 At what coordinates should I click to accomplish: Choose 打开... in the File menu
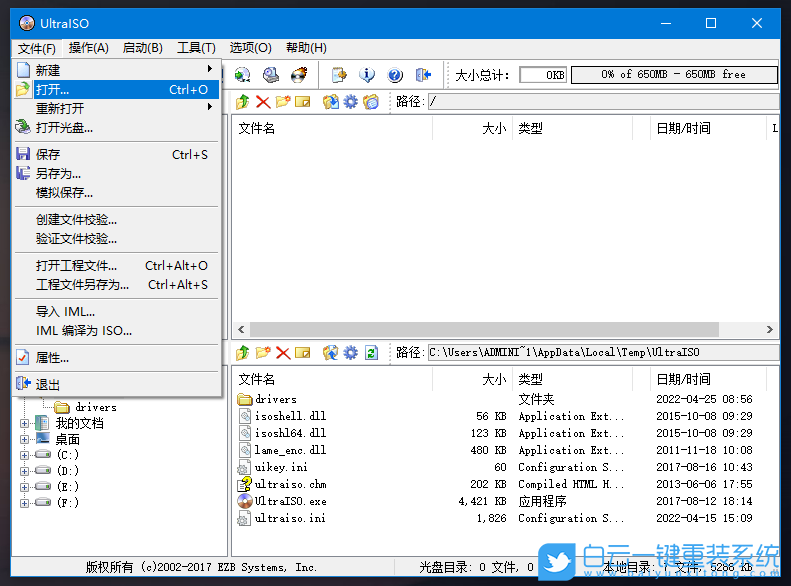[117, 89]
